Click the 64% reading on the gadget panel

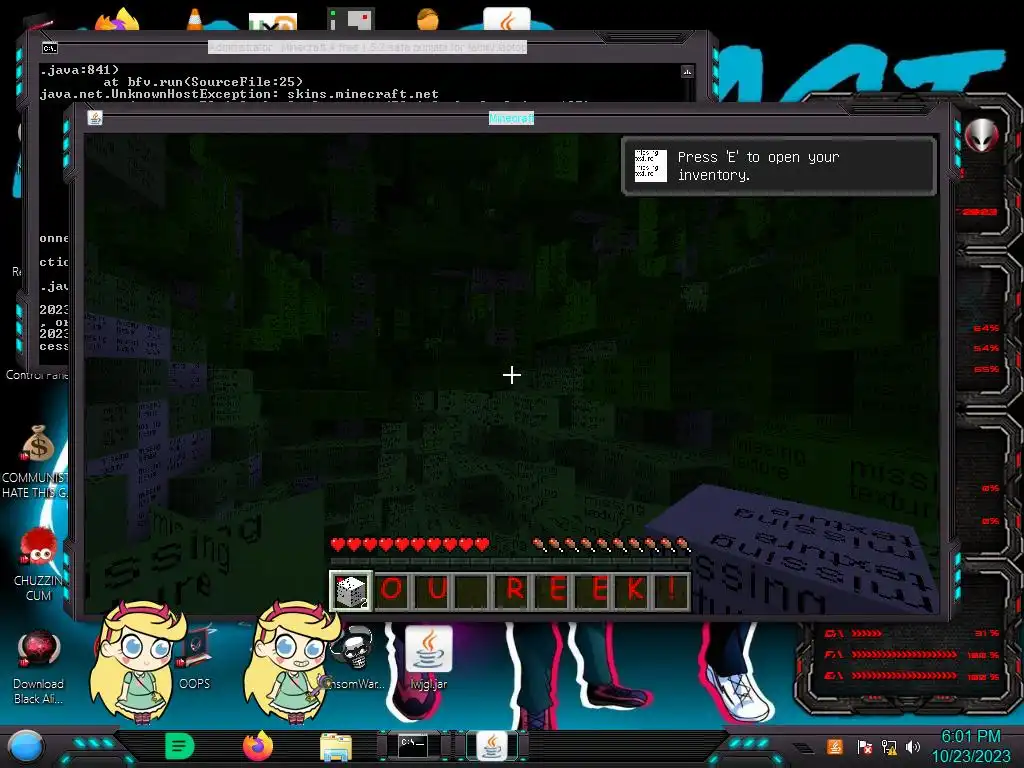(x=986, y=328)
